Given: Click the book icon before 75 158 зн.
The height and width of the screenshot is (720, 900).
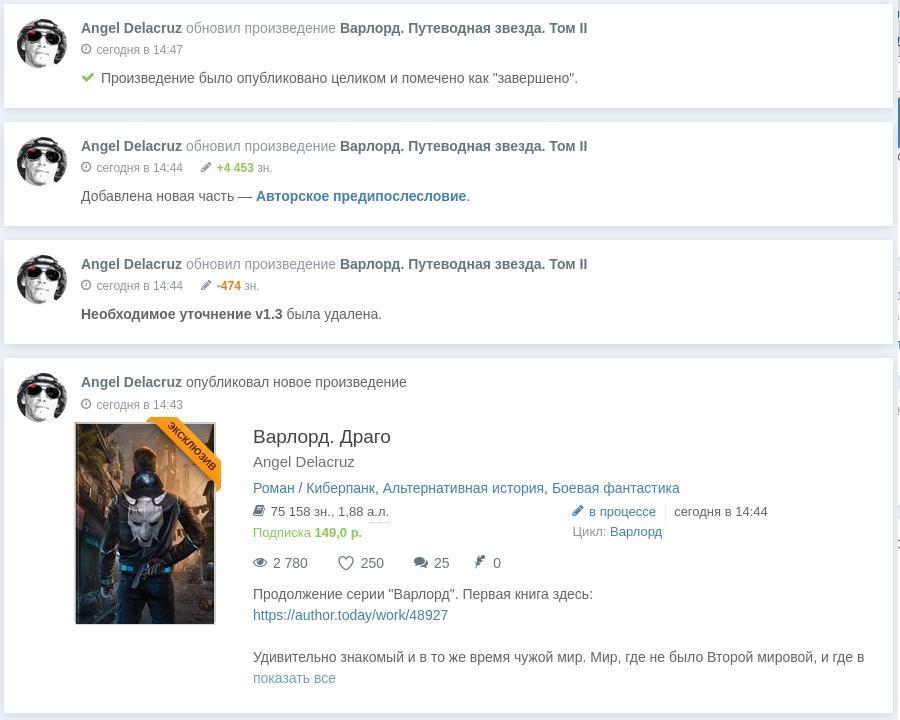Looking at the screenshot, I should pos(259,511).
